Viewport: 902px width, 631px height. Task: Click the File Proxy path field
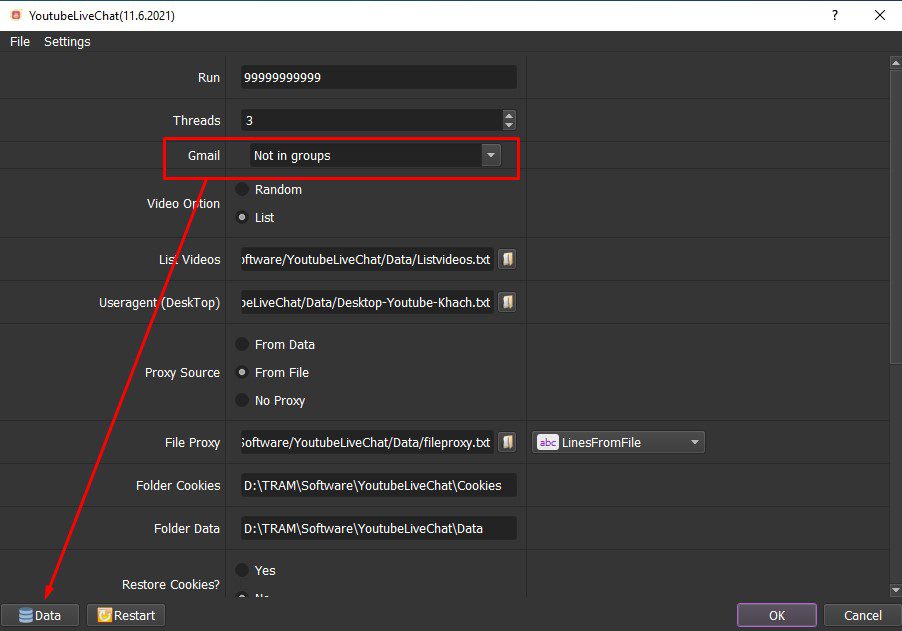pos(367,442)
